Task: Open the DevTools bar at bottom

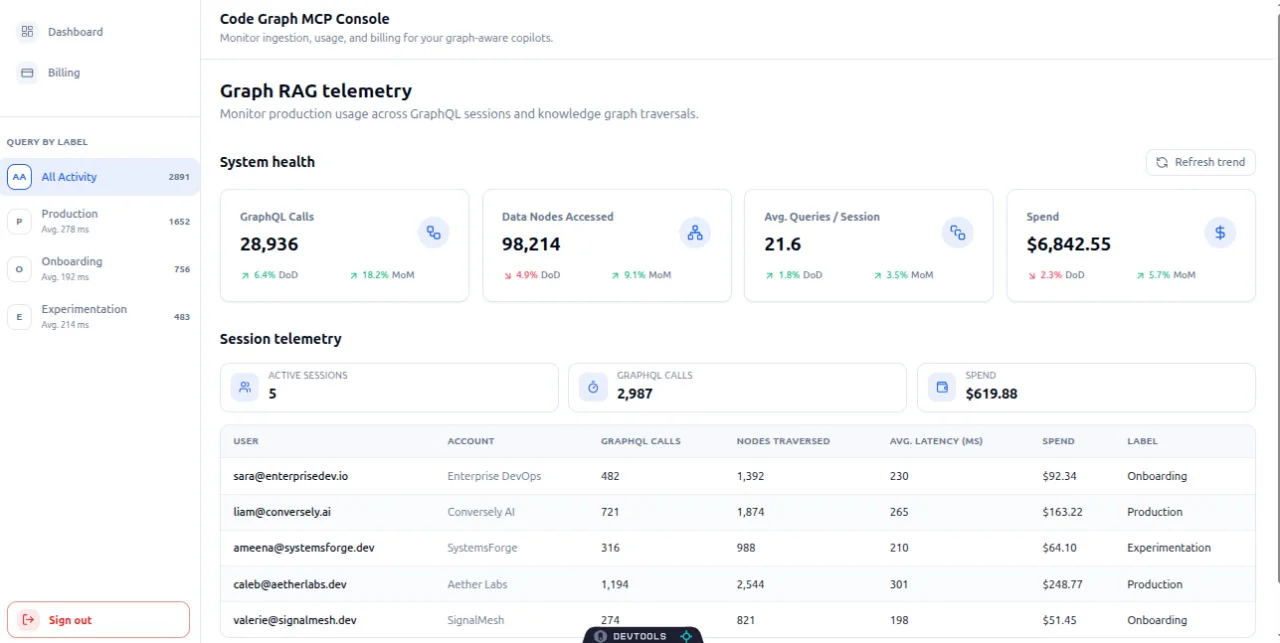Action: [x=643, y=636]
